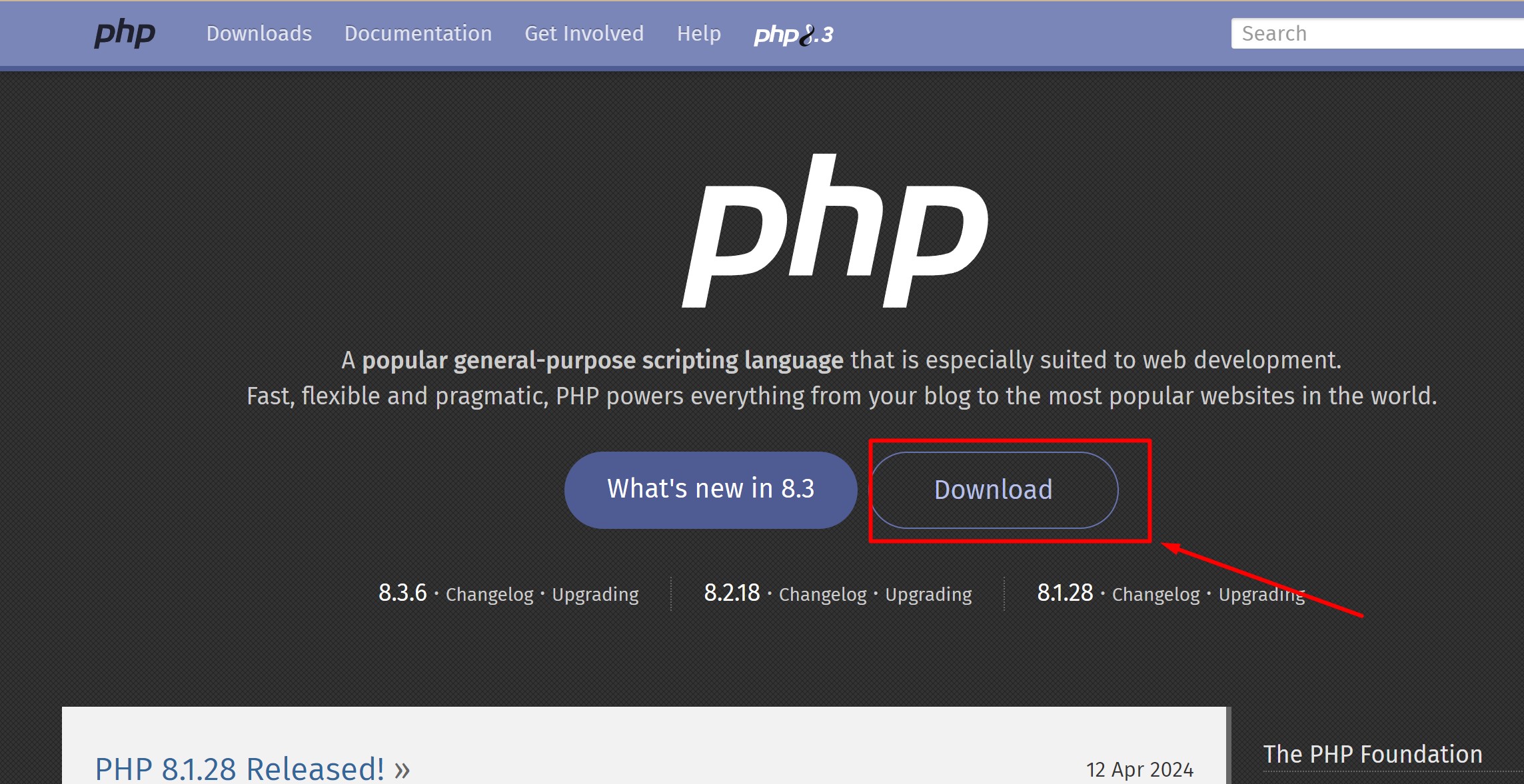
Task: Click the php 8.3 logo in navbar
Action: [x=795, y=35]
